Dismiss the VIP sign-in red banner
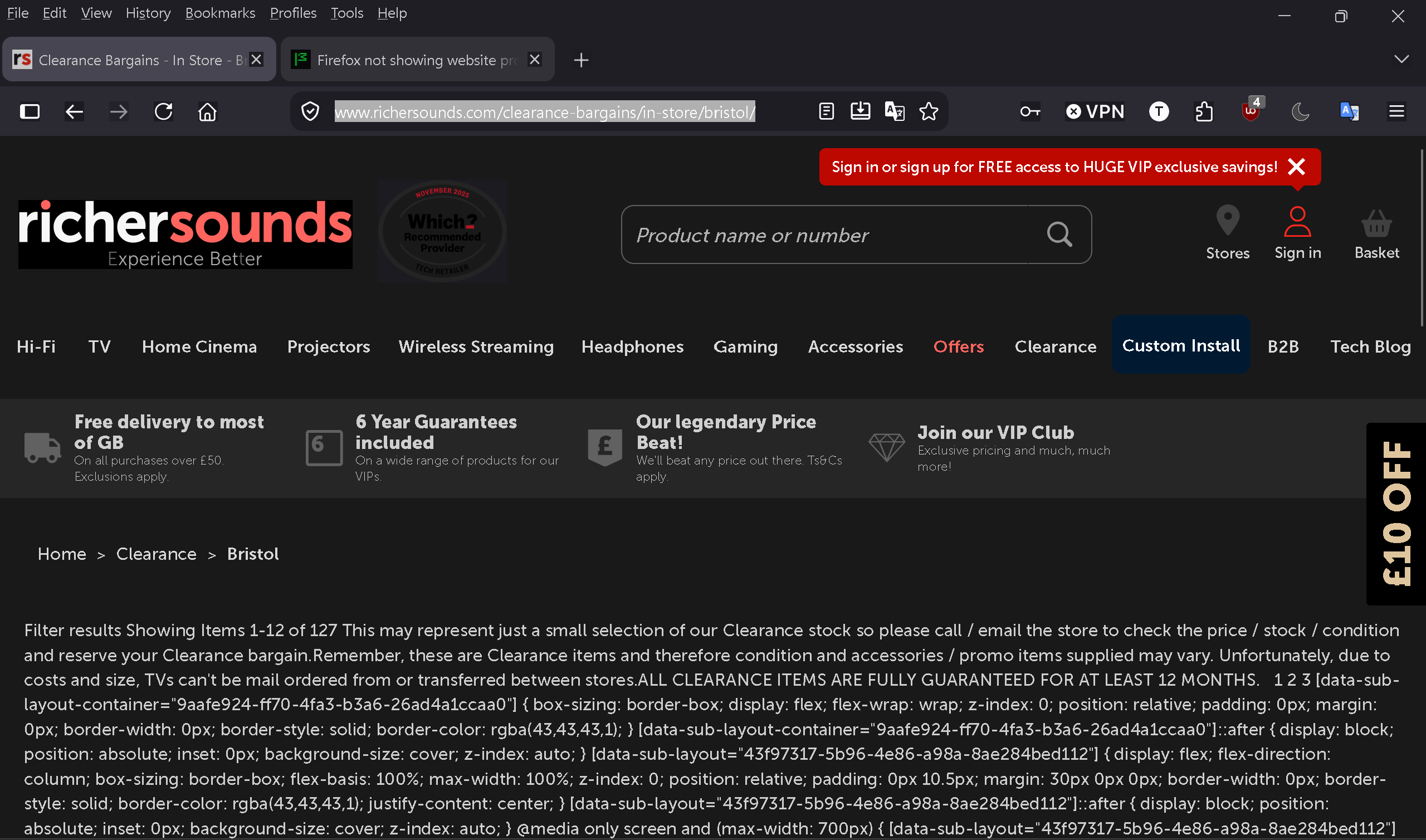 (1296, 167)
